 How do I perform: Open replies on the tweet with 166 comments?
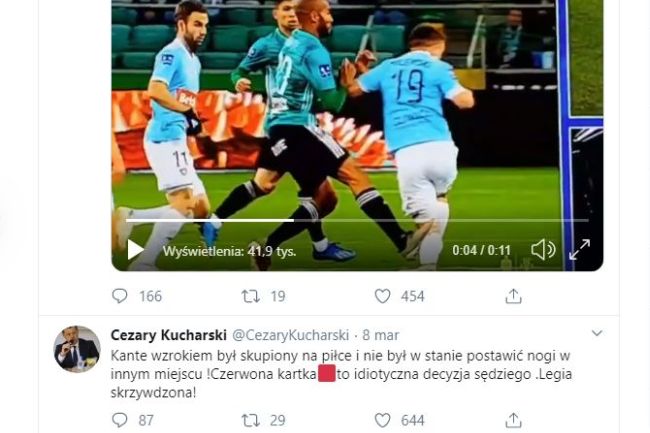click(120, 296)
